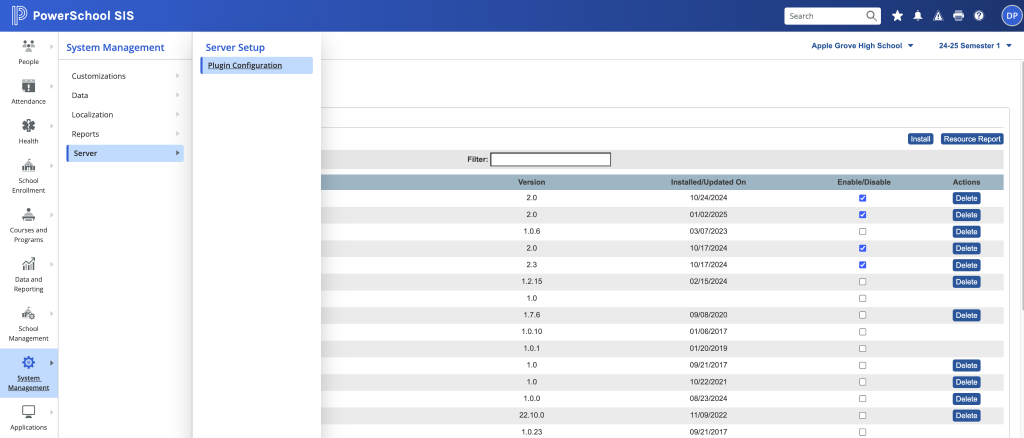The width and height of the screenshot is (1024, 438).
Task: Click into the Filter text field
Action: point(551,159)
